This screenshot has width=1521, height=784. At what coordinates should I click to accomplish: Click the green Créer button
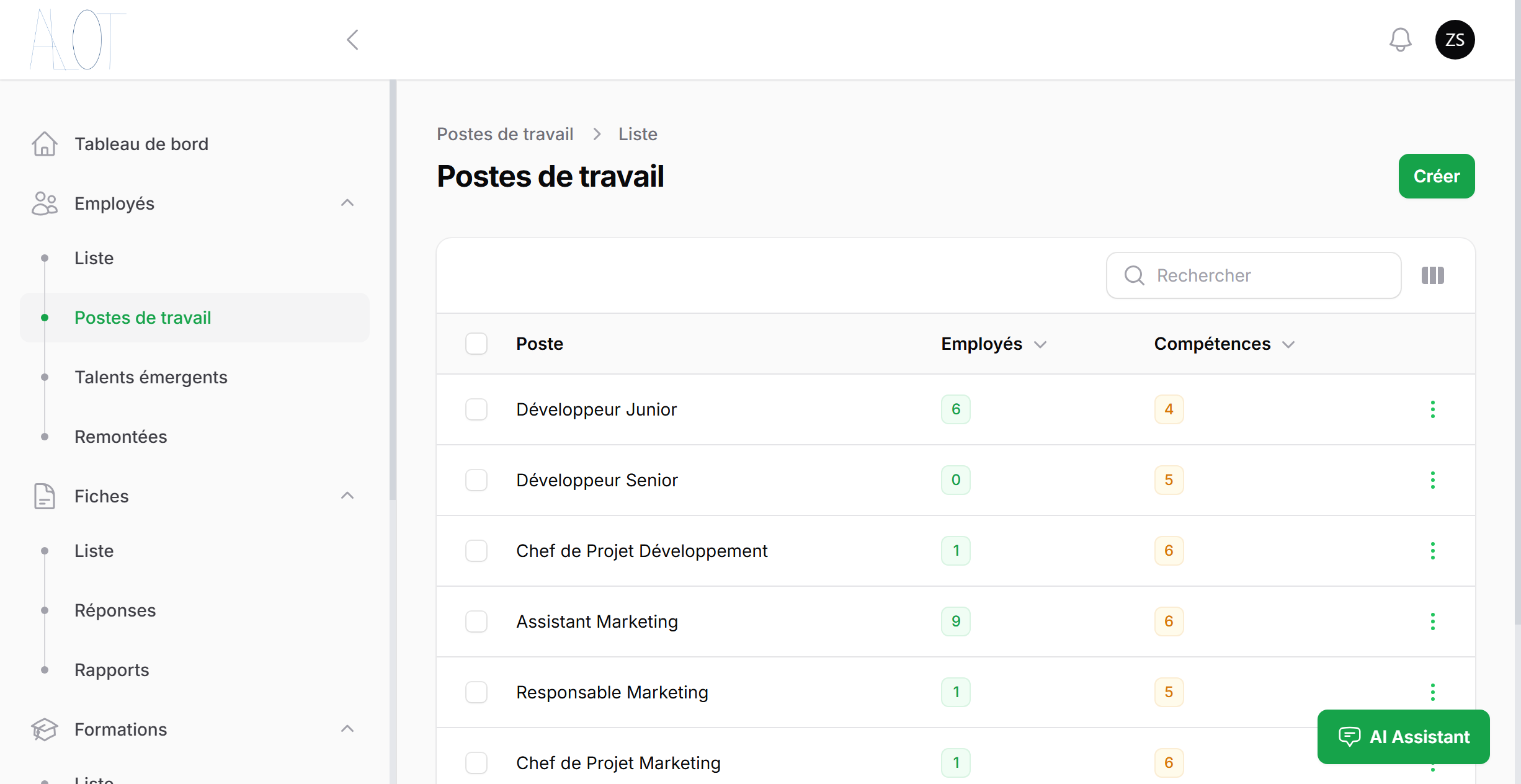[1437, 176]
